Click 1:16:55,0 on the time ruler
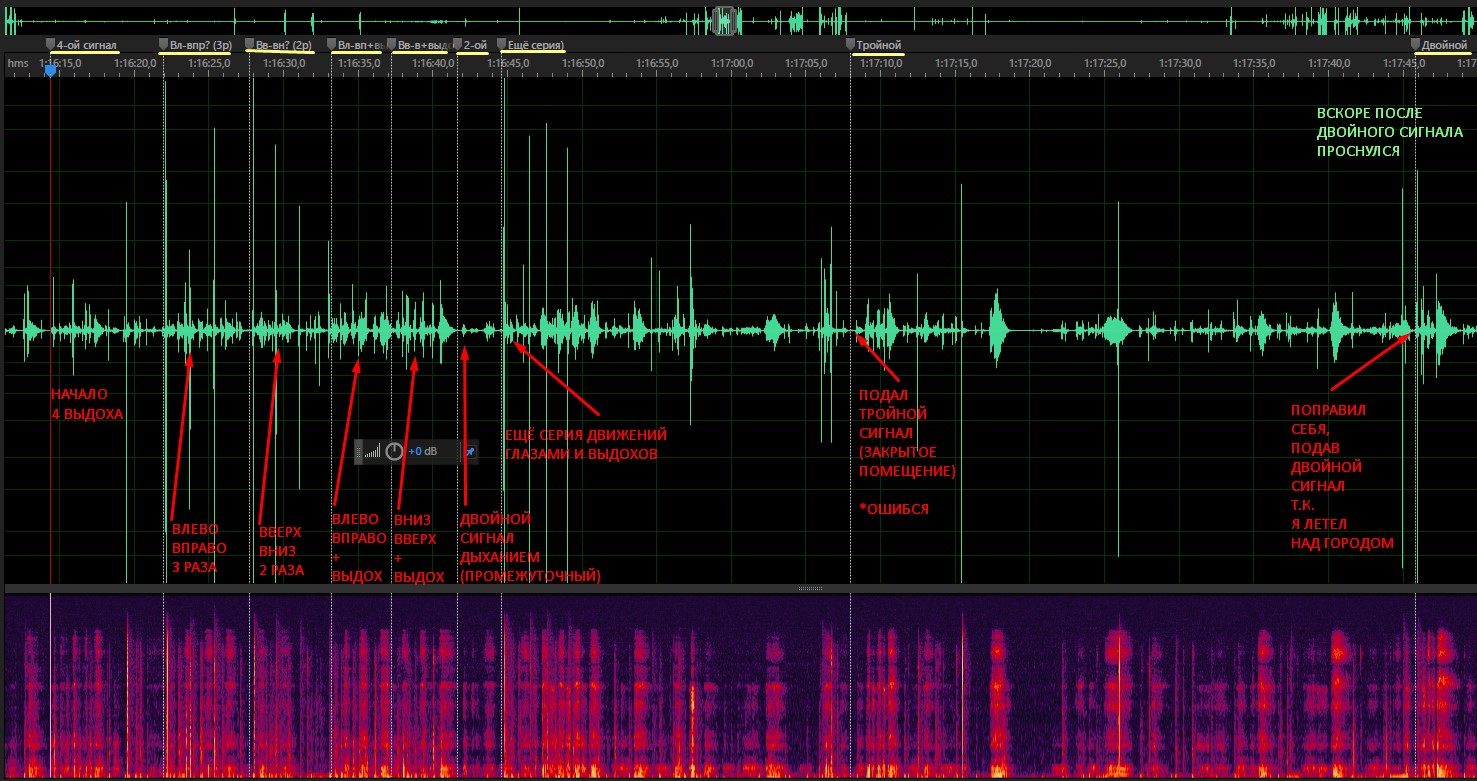 point(657,63)
